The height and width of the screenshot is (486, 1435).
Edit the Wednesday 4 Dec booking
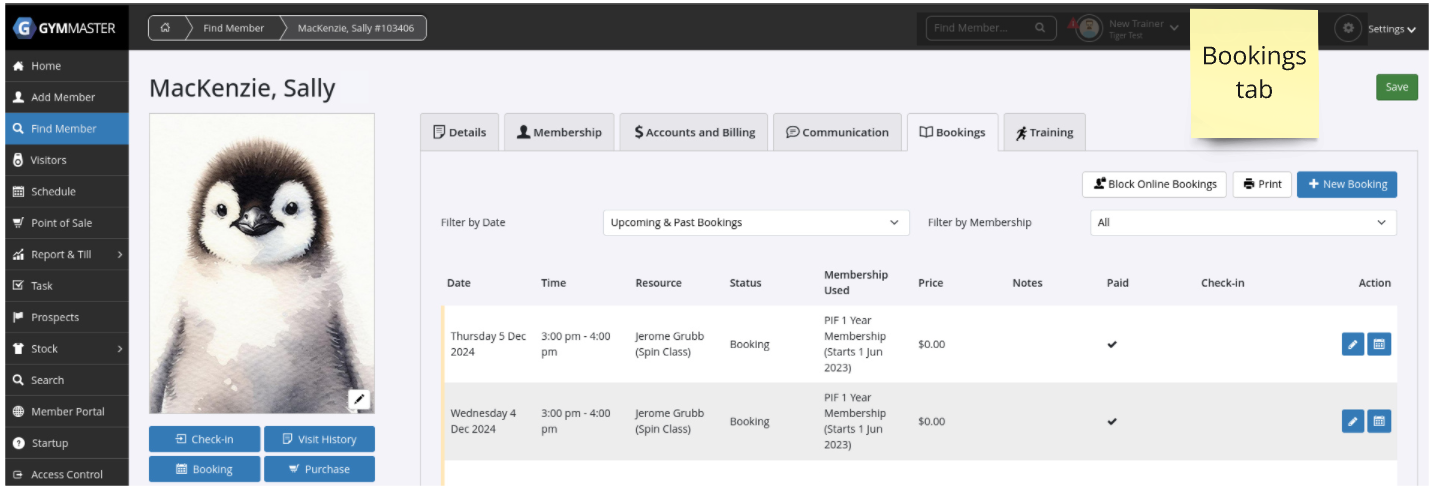pyautogui.click(x=1352, y=421)
